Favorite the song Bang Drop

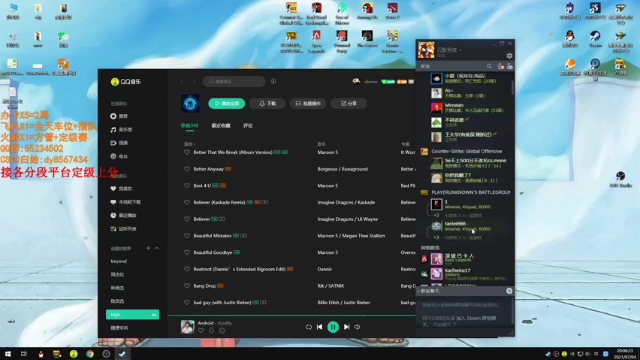pos(187,286)
